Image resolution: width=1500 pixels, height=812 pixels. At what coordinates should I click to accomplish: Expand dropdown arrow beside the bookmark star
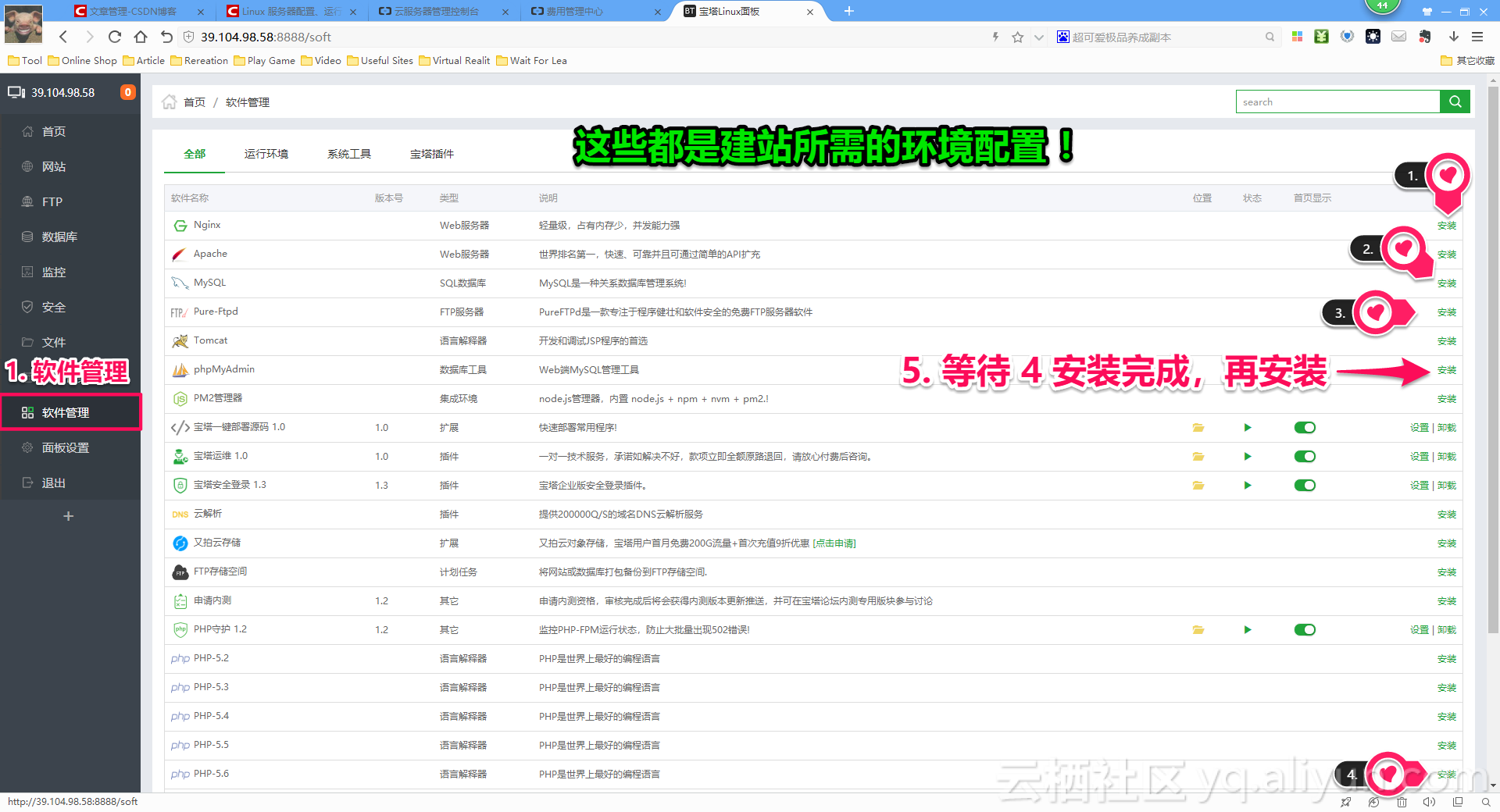click(x=1038, y=37)
